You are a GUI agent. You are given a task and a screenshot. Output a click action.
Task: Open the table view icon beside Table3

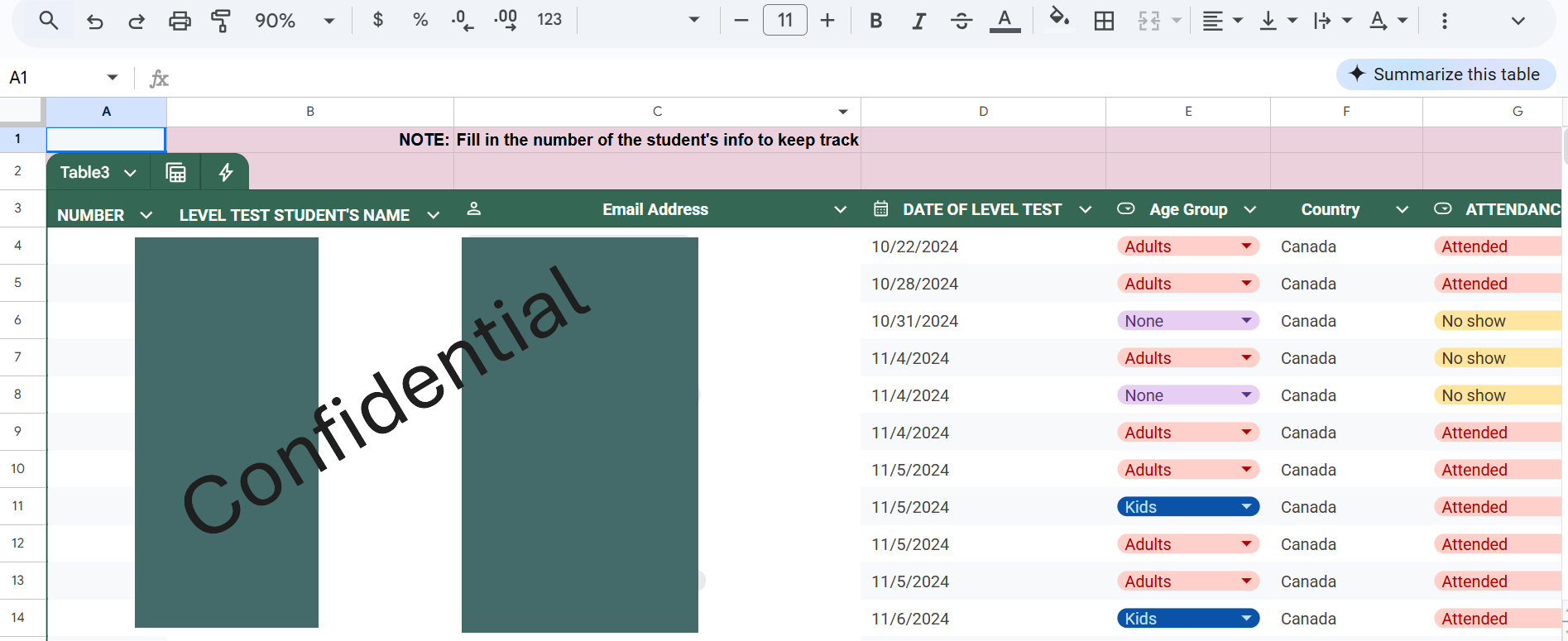(x=175, y=172)
